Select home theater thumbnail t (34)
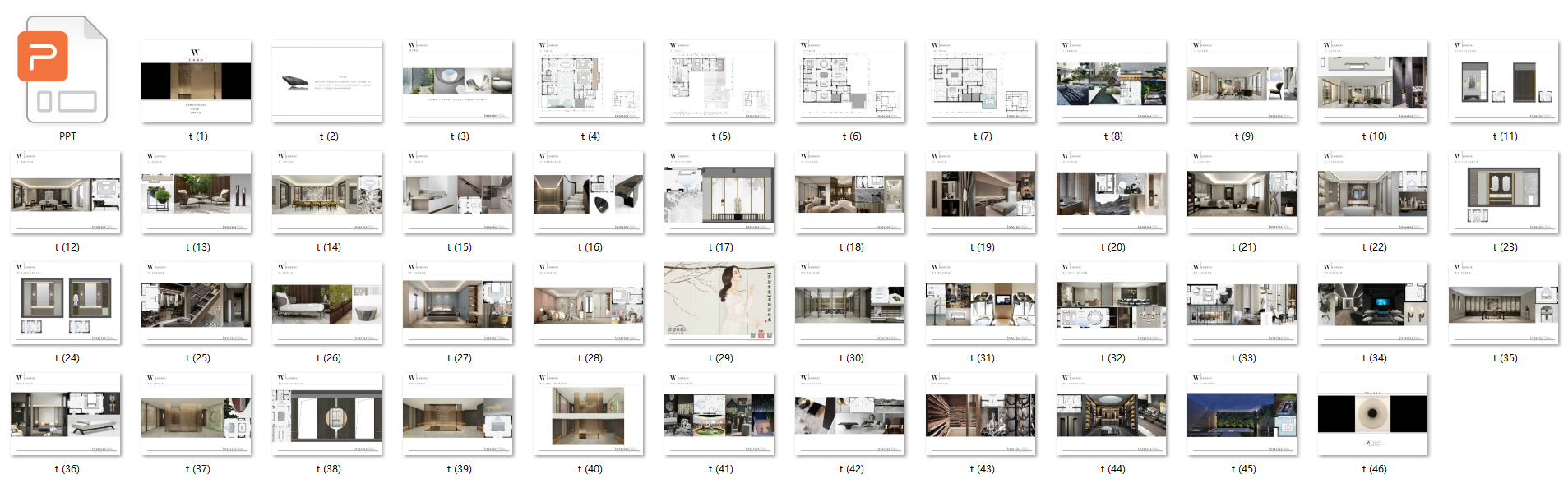Image resolution: width=1568 pixels, height=497 pixels. [x=1373, y=303]
